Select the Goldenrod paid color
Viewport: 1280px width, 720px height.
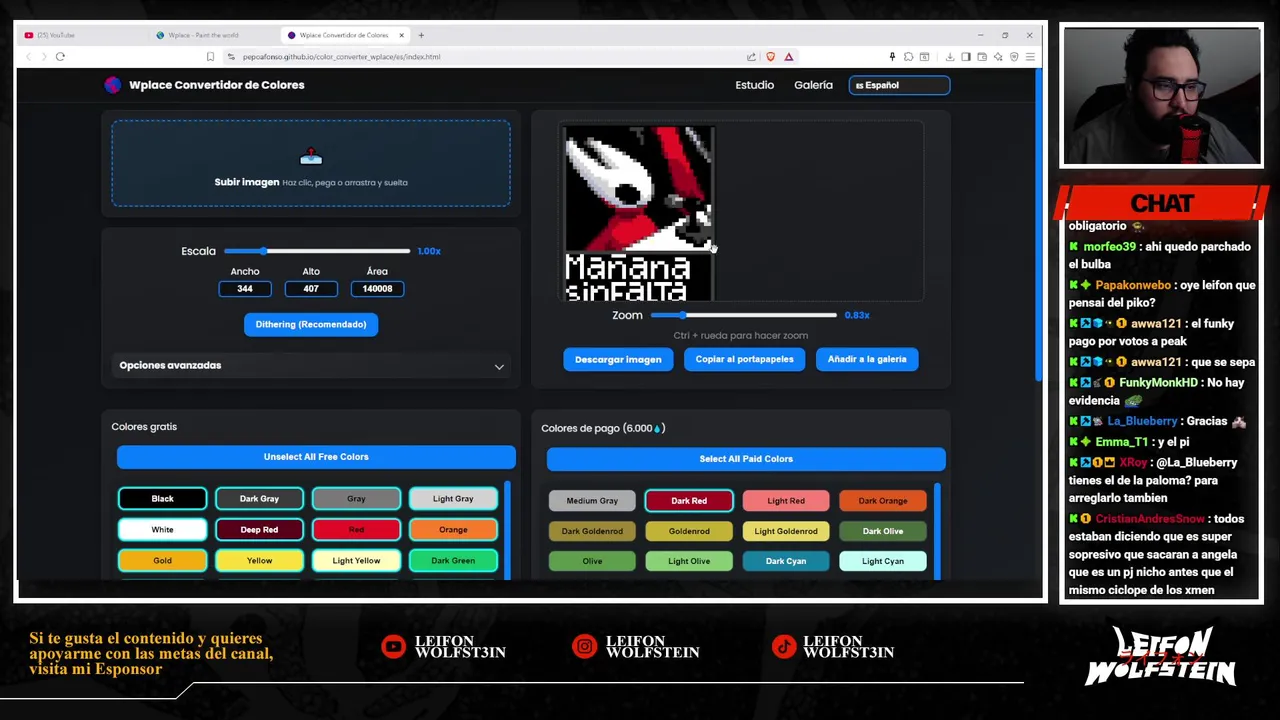[689, 531]
